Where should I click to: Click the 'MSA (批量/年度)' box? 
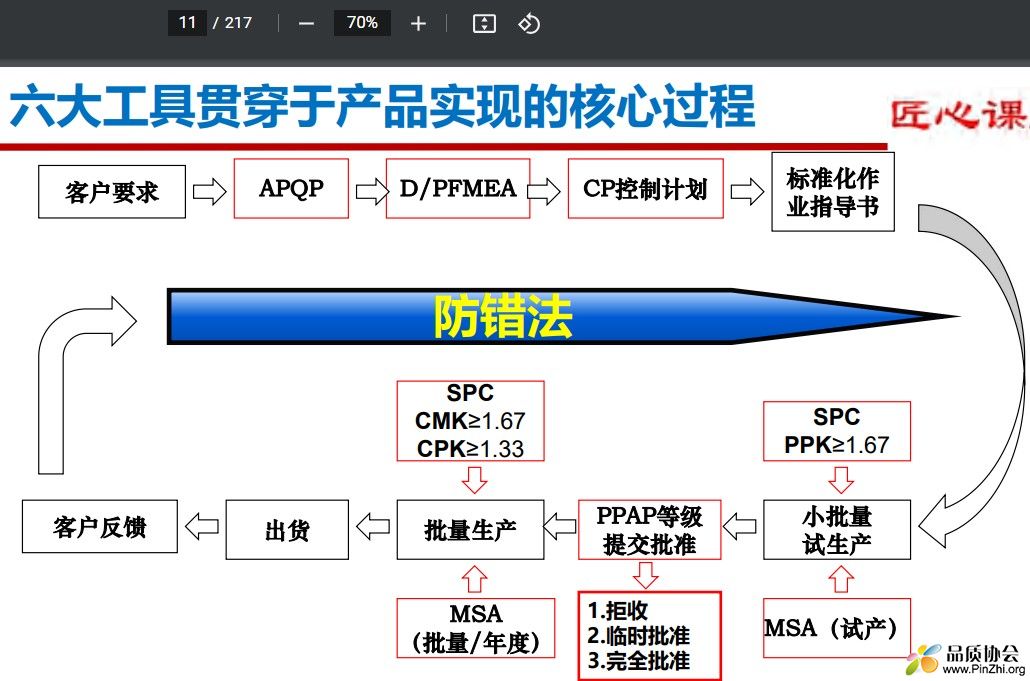click(476, 628)
